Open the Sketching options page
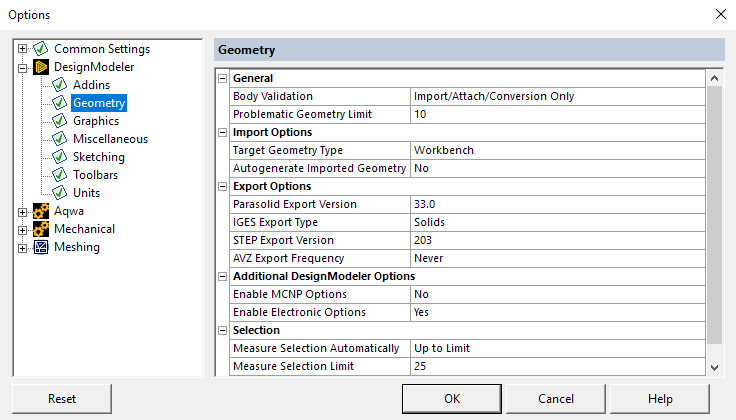The width and height of the screenshot is (736, 420). click(98, 157)
